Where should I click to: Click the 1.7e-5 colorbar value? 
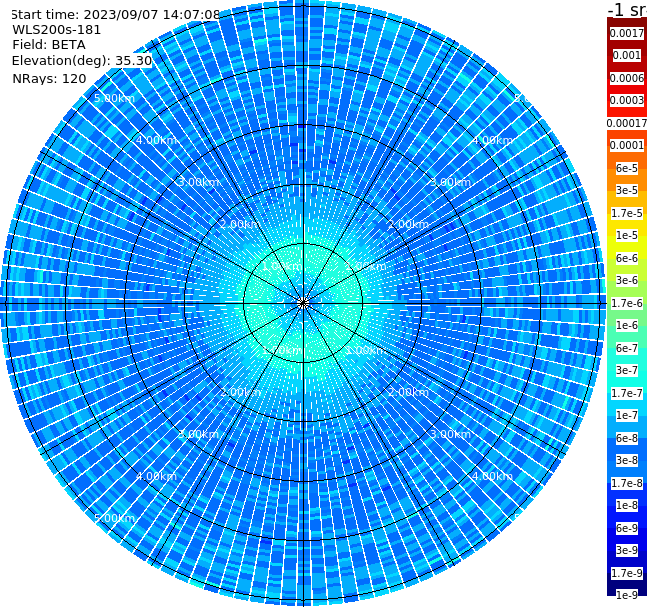[x=627, y=213]
